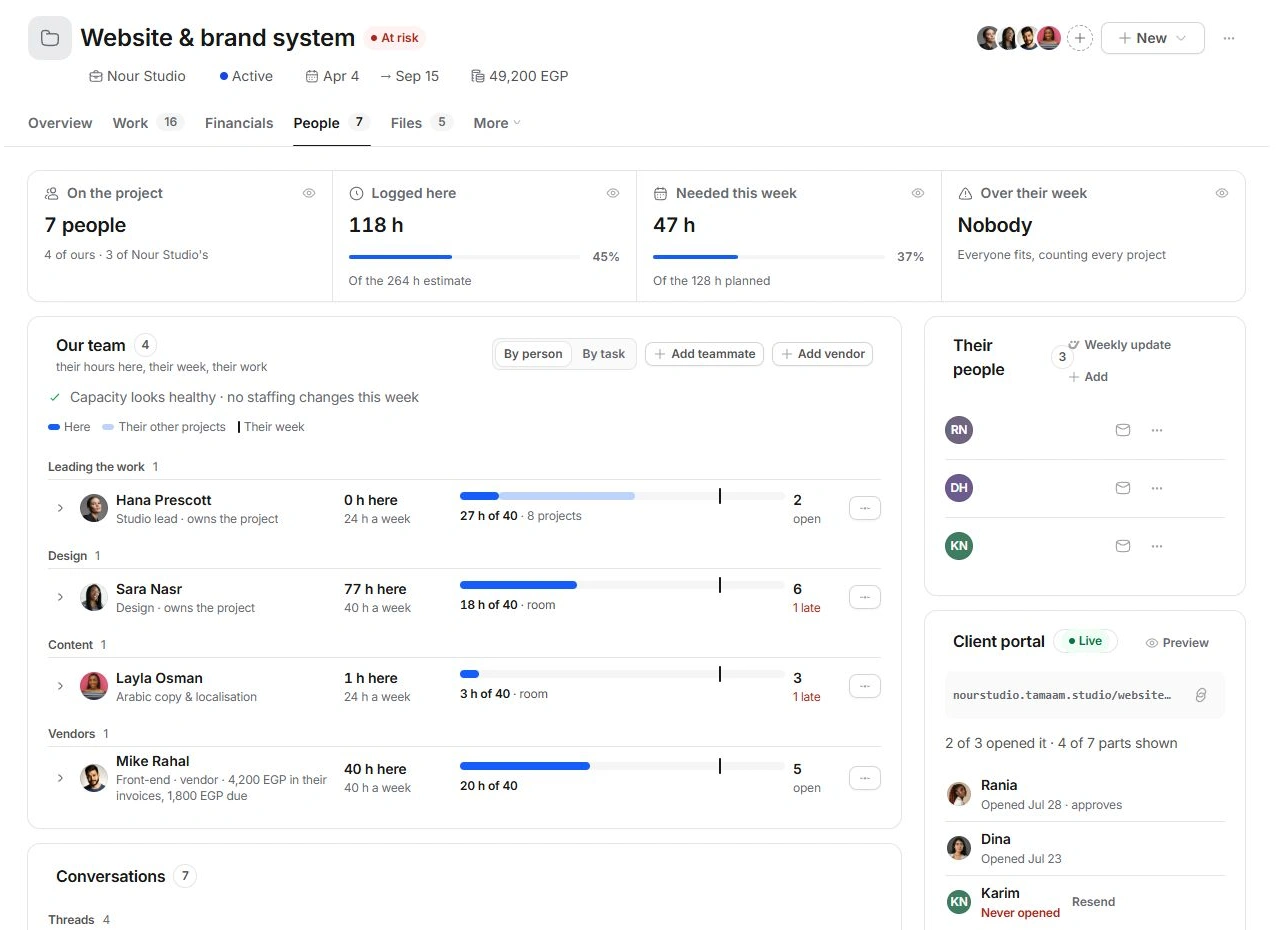The image size is (1280, 930).
Task: Toggle visibility of Logged here card
Action: click(x=613, y=193)
